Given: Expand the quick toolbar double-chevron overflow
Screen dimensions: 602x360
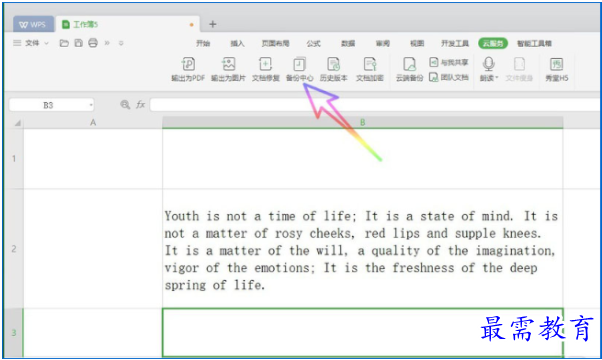Looking at the screenshot, I should click(107, 43).
